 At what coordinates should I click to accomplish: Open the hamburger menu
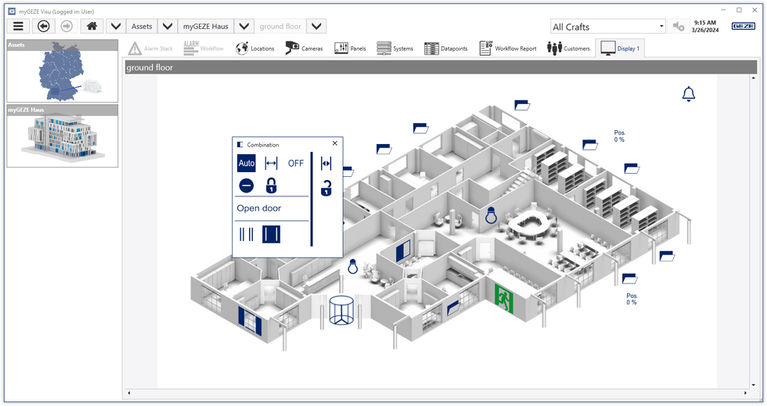[x=18, y=26]
